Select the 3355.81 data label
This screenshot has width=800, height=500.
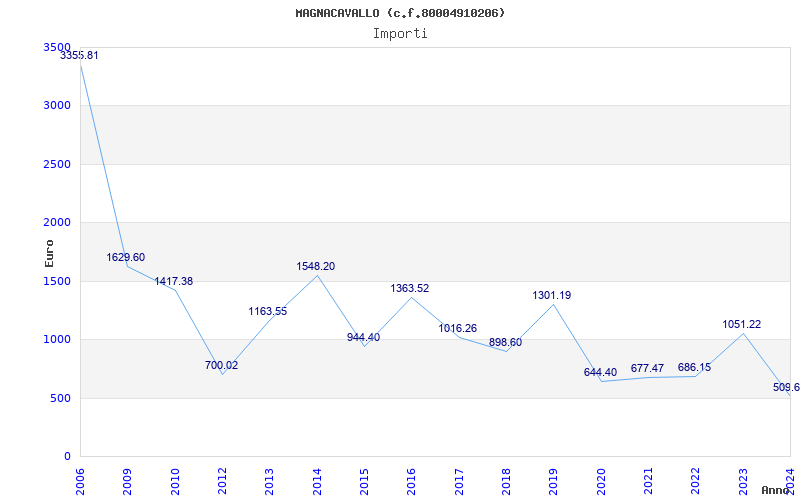coord(79,56)
